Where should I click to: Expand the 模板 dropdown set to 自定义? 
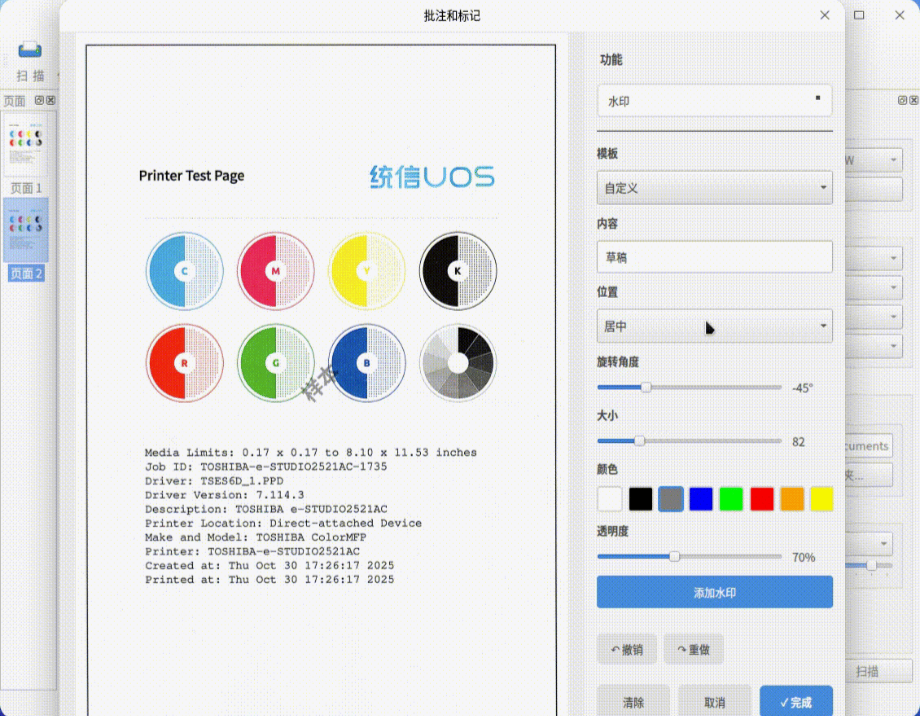coord(715,188)
